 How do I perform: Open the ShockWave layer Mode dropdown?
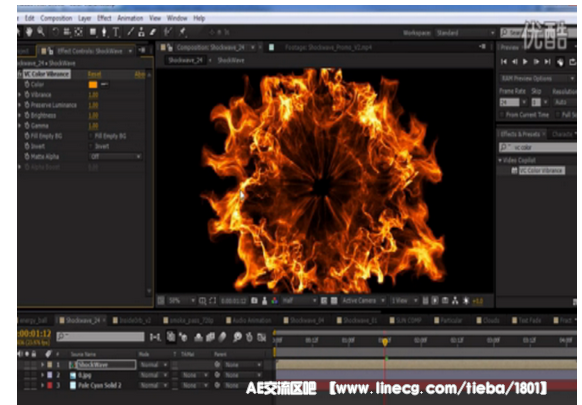[153, 365]
